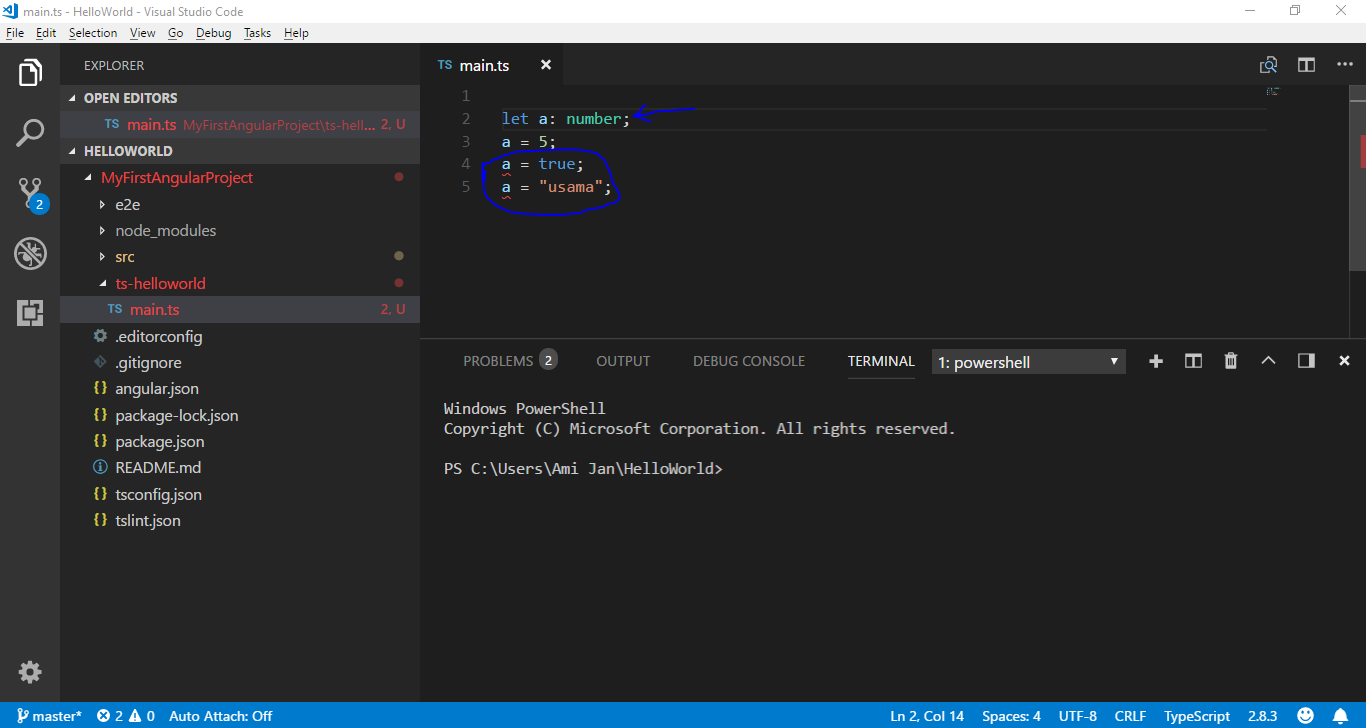Switch to the OUTPUT tab
The width and height of the screenshot is (1366, 728).
623,361
